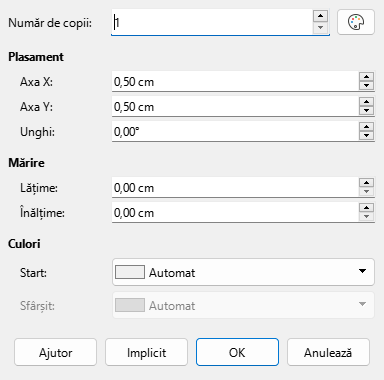This screenshot has height=380, width=384.
Task: Reset values with Implicit button
Action: (146, 352)
